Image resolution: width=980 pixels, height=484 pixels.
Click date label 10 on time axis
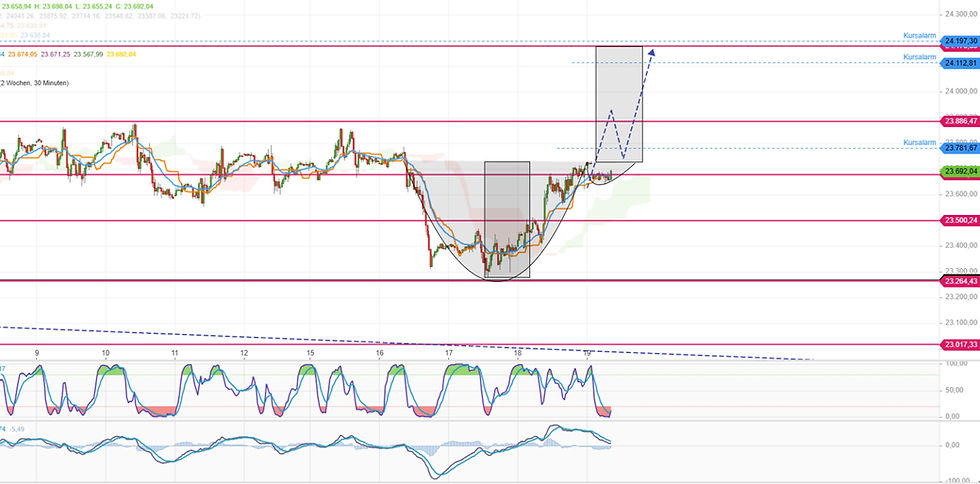(x=106, y=353)
